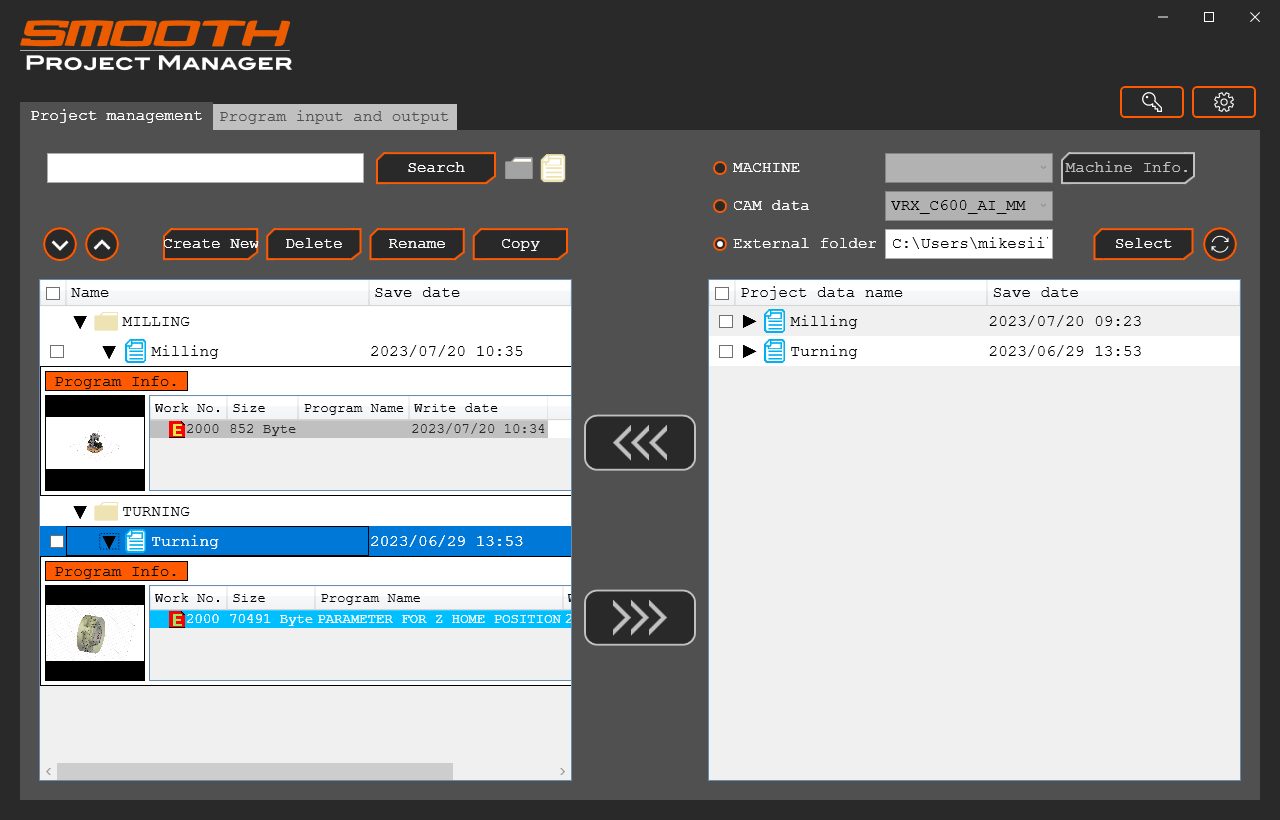Click the triple right-arrow transfer button
This screenshot has height=820, width=1280.
tap(640, 618)
